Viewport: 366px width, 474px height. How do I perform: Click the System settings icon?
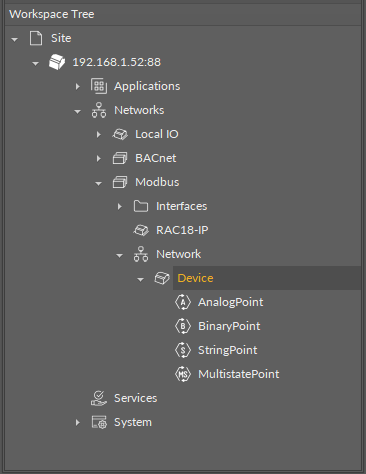(99, 422)
